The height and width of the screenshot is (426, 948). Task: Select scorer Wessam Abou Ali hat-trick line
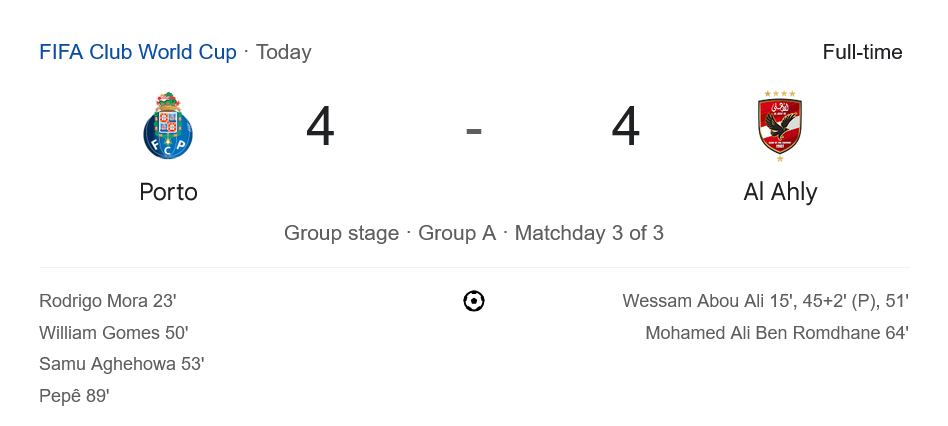[765, 301]
